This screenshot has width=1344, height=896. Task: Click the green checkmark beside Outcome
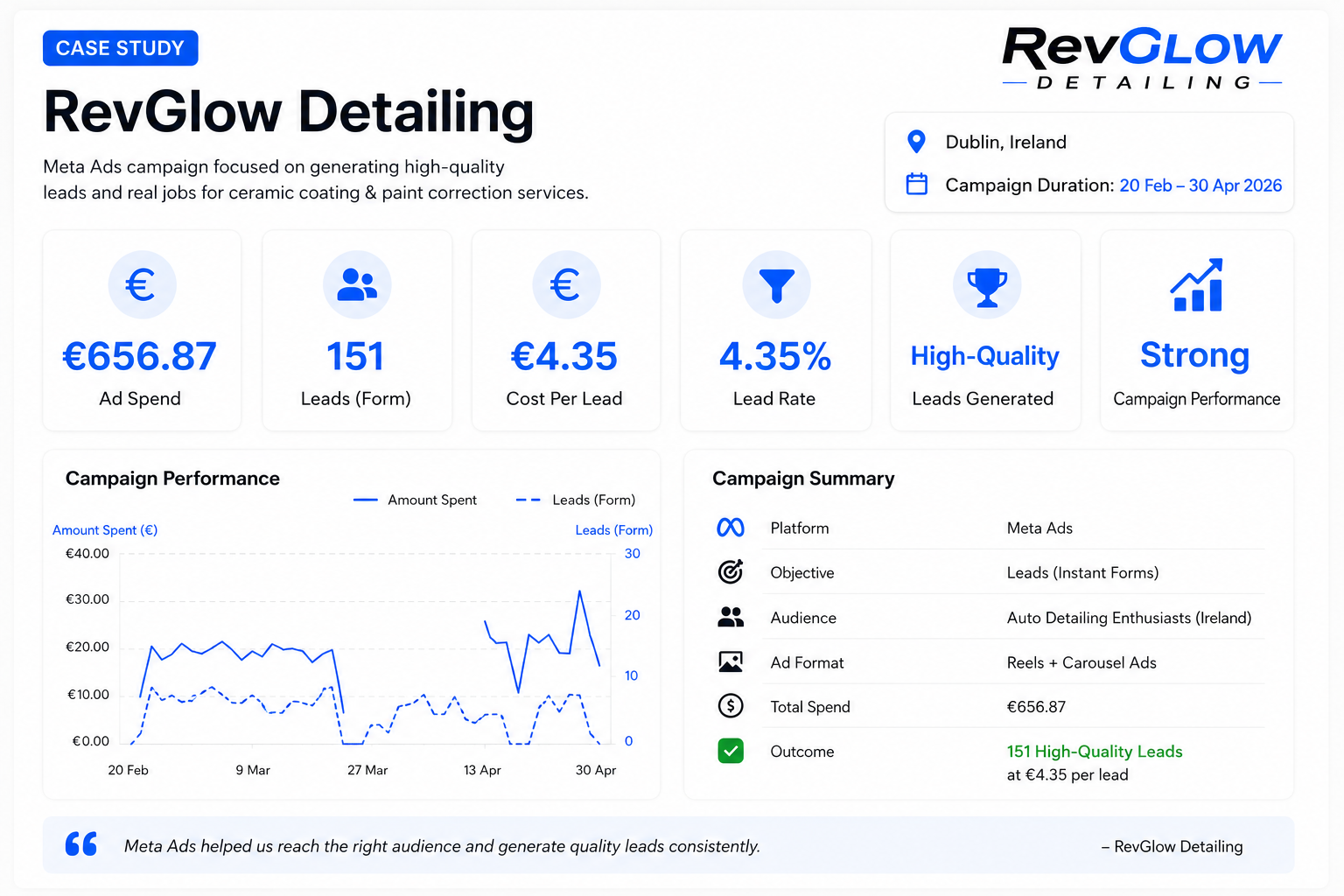tap(731, 751)
